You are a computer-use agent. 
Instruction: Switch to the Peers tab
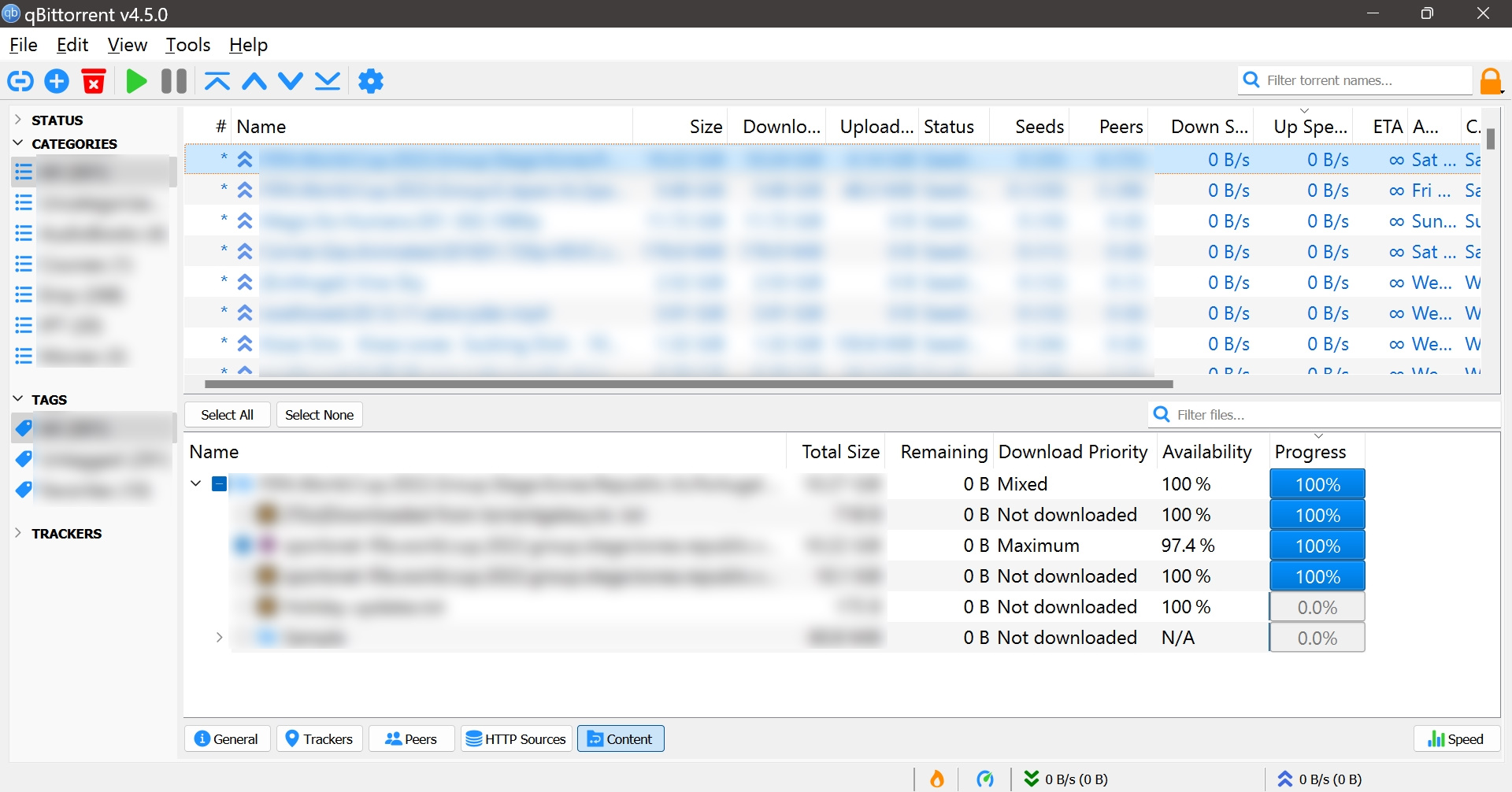point(410,738)
